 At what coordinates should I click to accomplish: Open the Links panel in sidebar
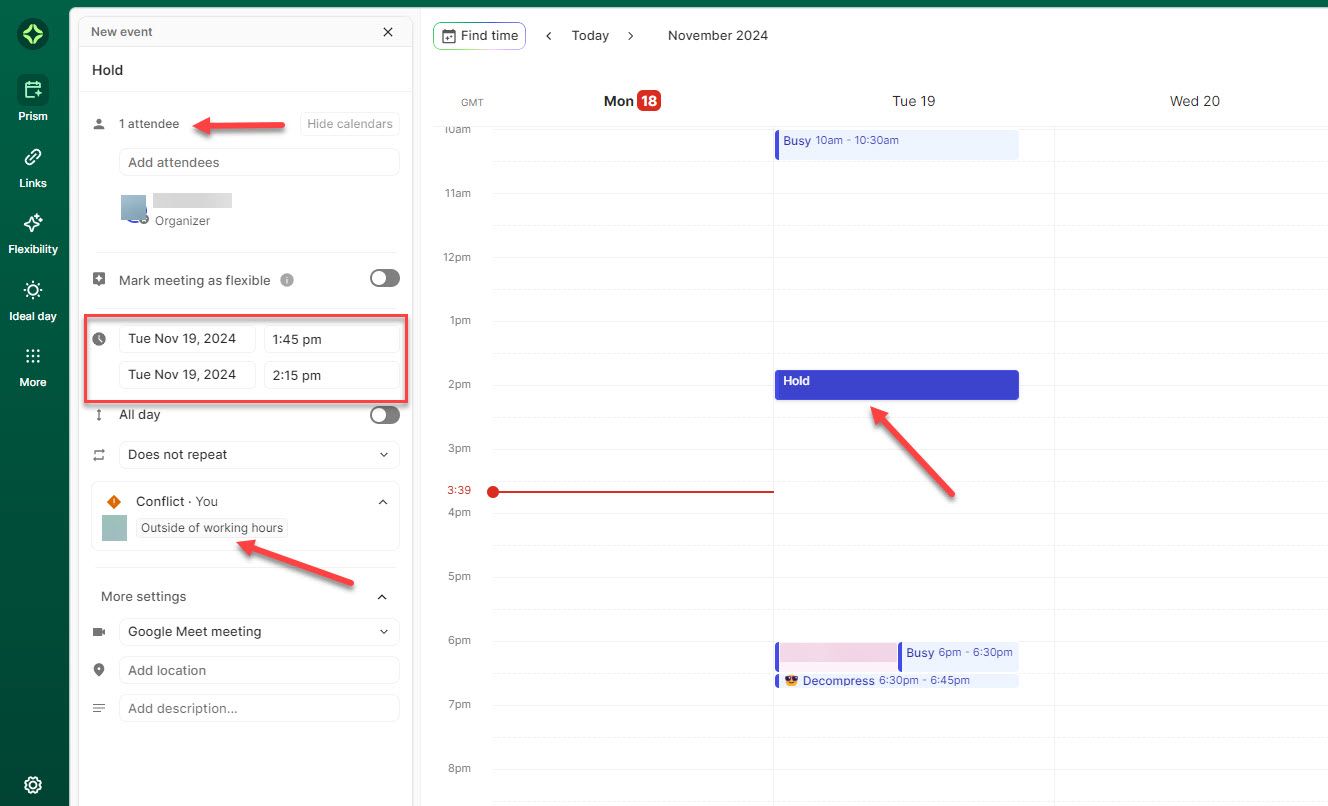point(33,164)
